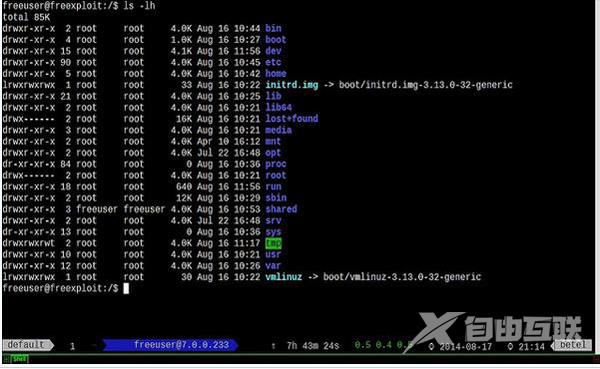This screenshot has height=369, width=600.
Task: Click the 'bin' directory name
Action: point(273,28)
